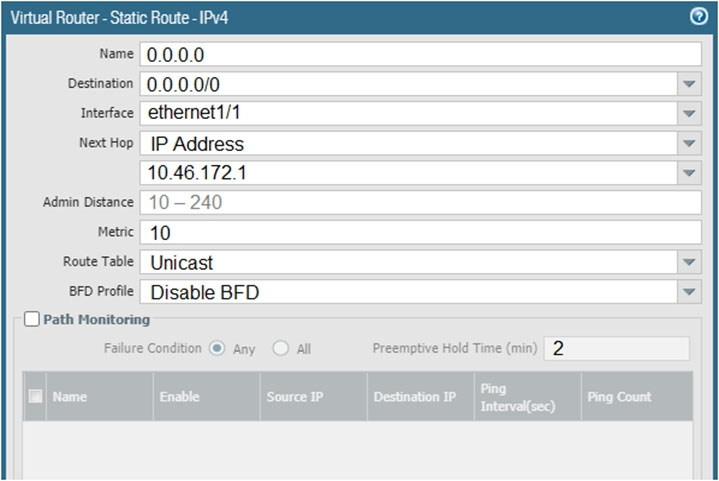Click the Name field showing 0.0.0.0
Viewport: 719px width, 481px height.
(420, 55)
